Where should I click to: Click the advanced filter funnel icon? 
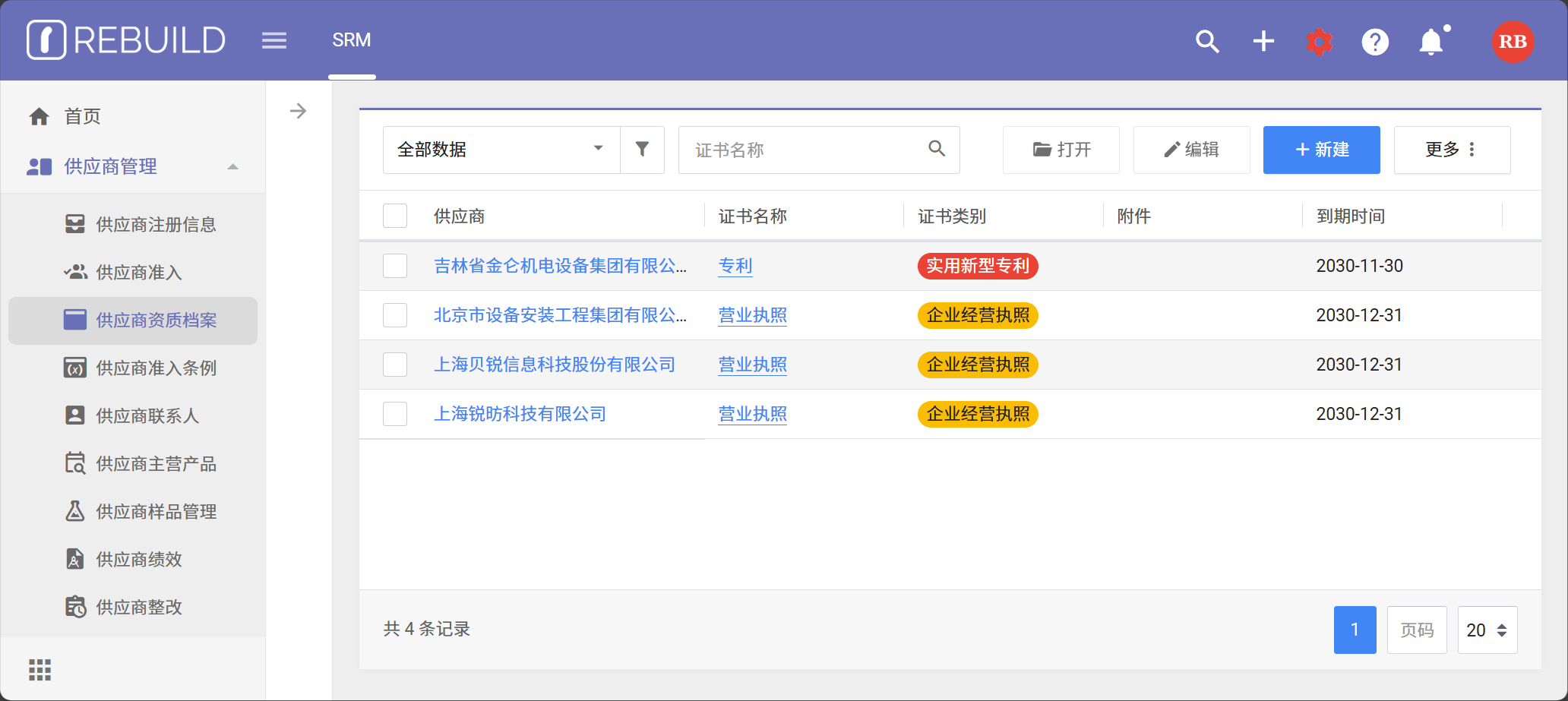642,150
